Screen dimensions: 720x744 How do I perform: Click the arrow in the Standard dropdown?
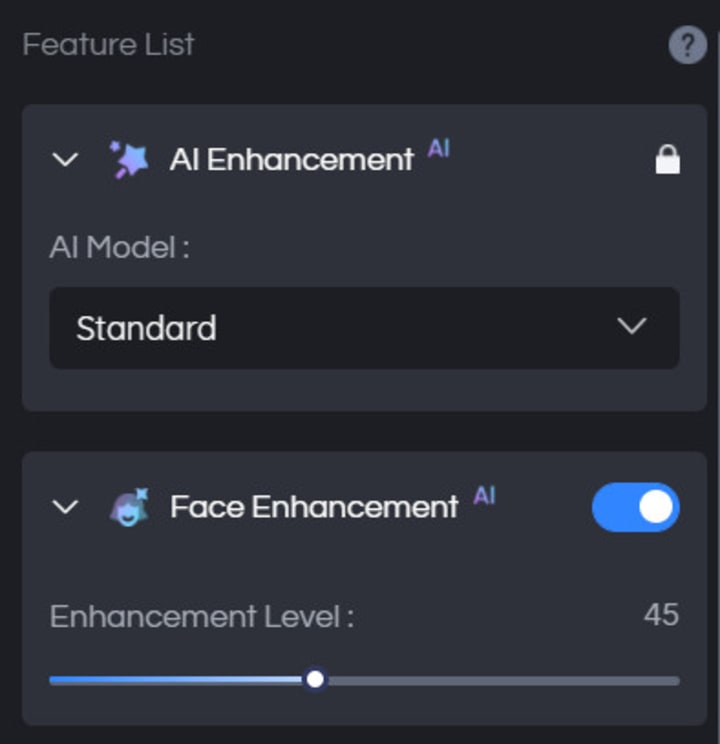point(632,326)
